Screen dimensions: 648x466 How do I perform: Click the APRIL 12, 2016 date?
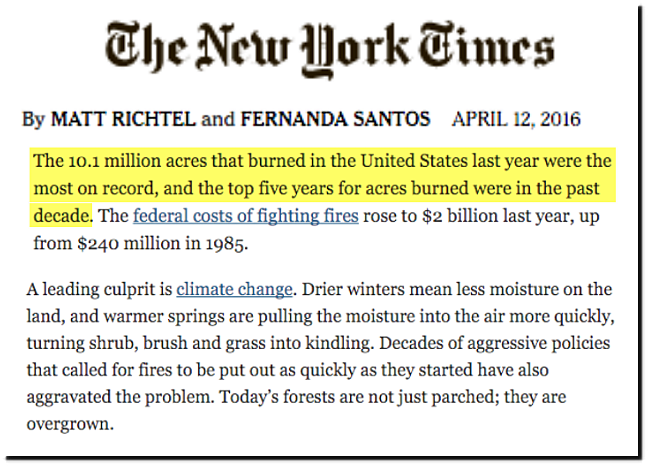516,119
